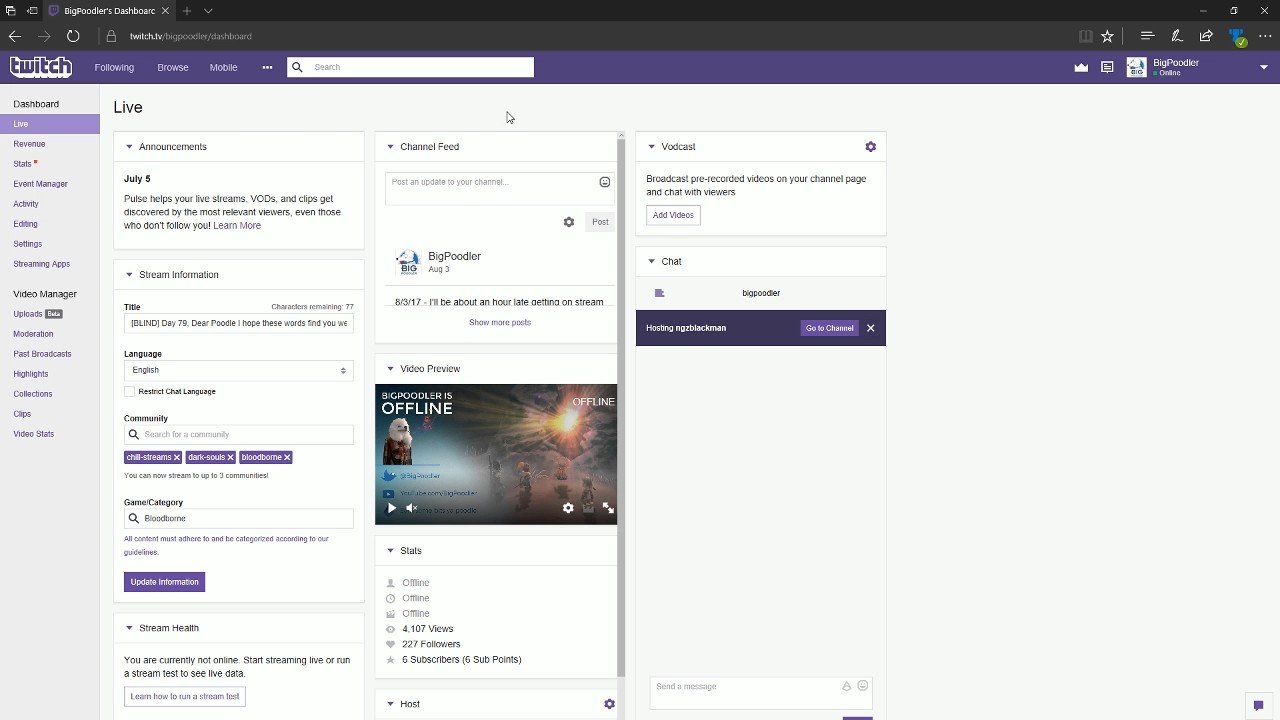Click the Twitch logo
Screen dimensions: 1280x720
click(41, 67)
